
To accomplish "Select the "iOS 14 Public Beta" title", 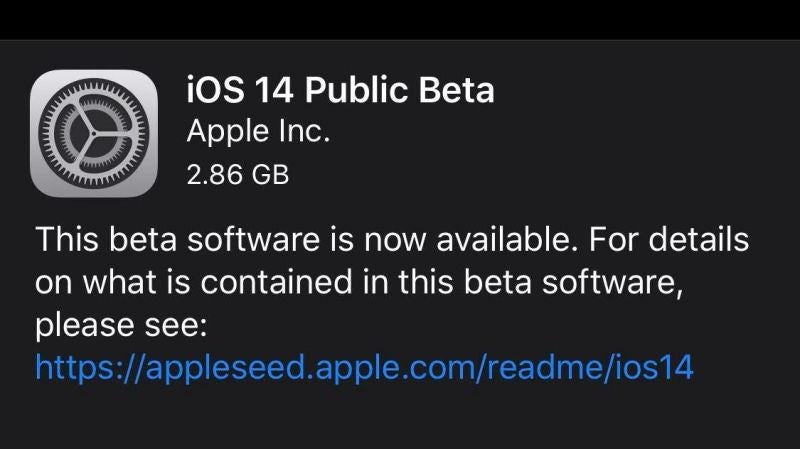I will 340,90.
